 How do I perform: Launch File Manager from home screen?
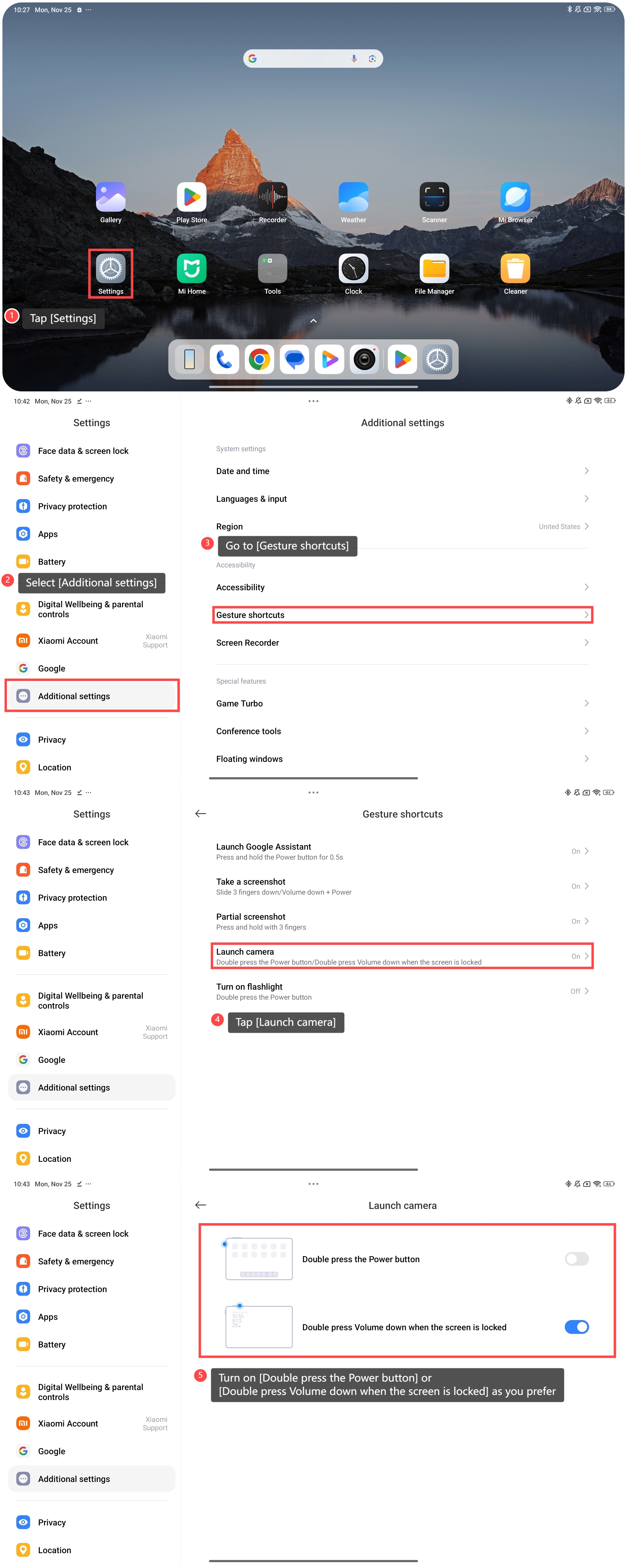(435, 268)
